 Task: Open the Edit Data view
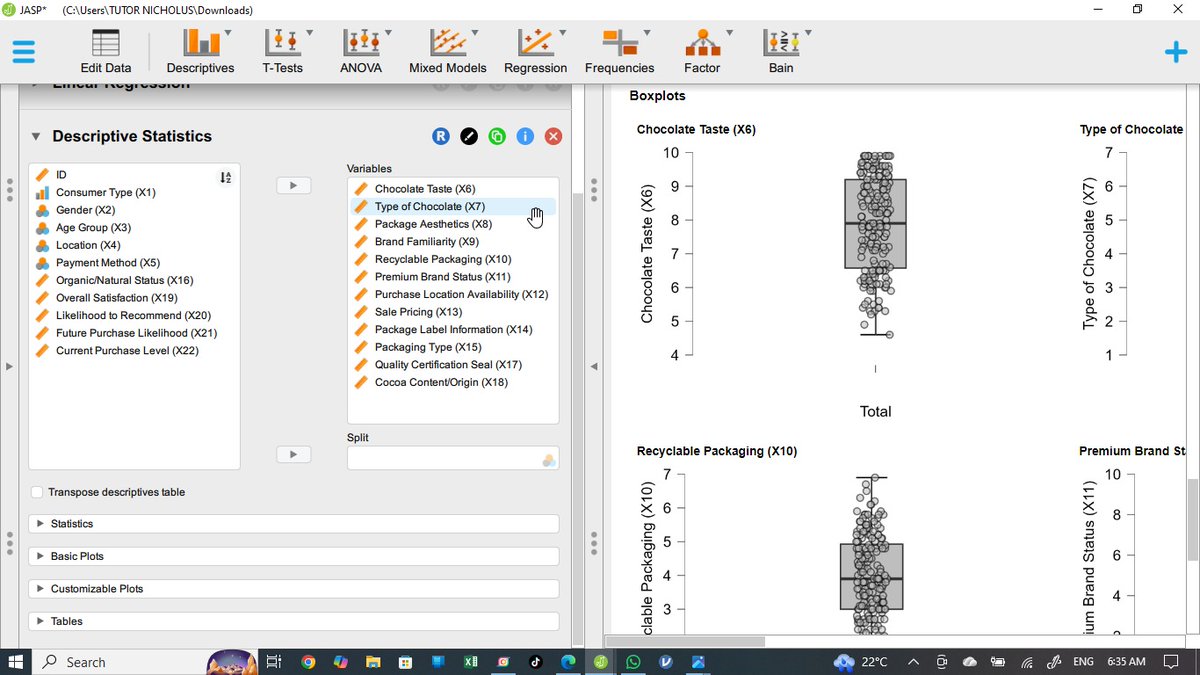click(x=105, y=51)
